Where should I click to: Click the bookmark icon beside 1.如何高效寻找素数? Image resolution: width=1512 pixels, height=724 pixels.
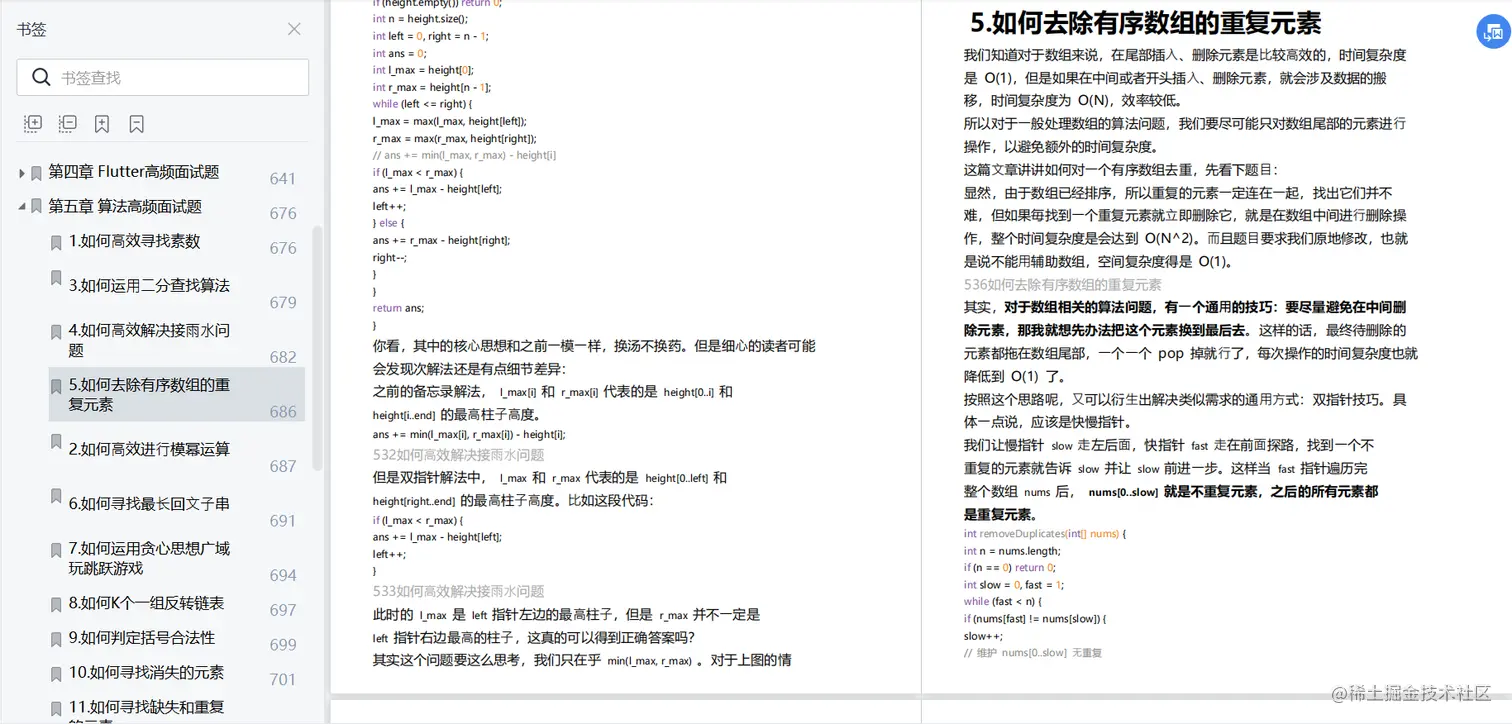pyautogui.click(x=55, y=241)
